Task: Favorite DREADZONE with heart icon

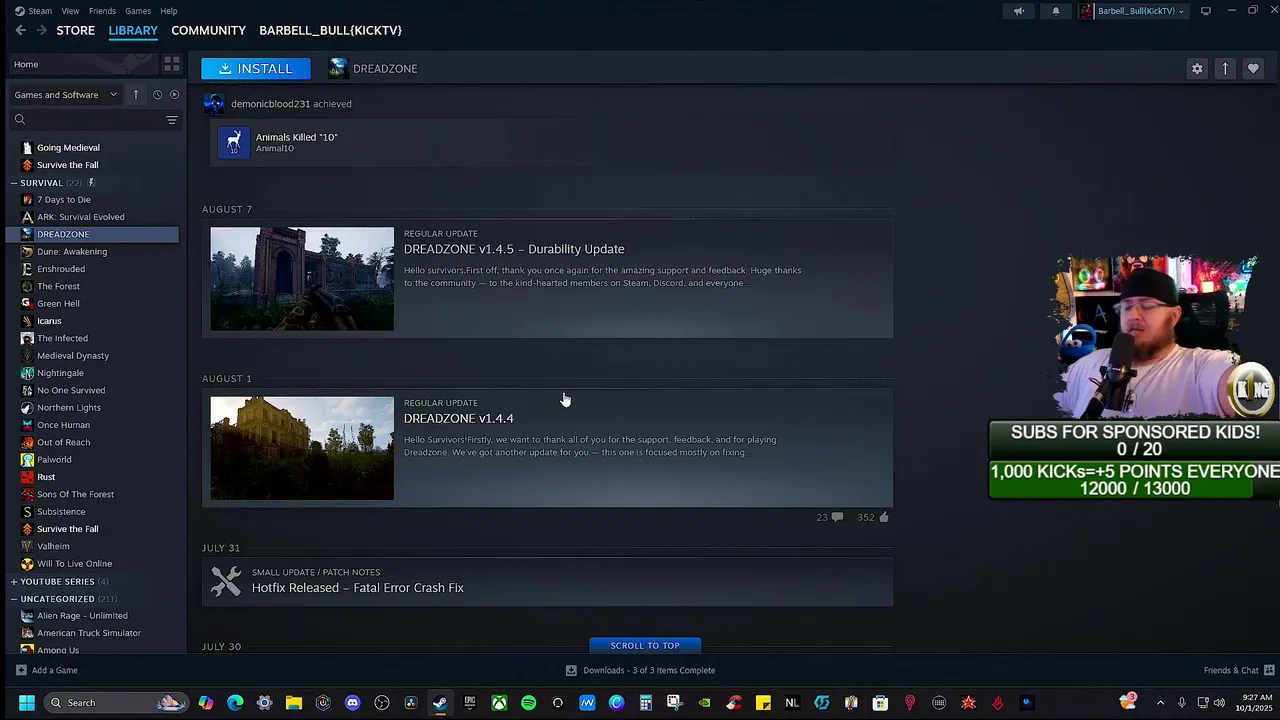Action: pos(1253,69)
